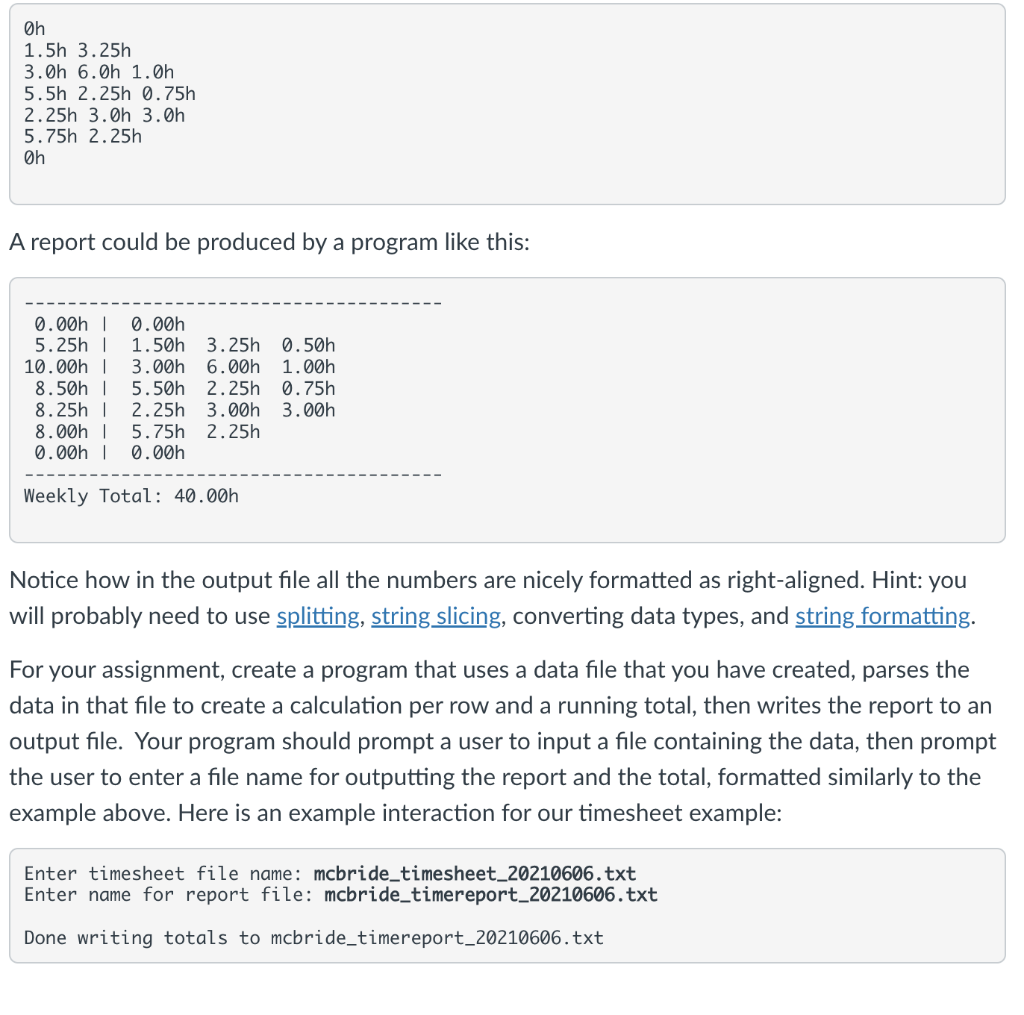The width and height of the screenshot is (1024, 1015).
Task: Open the "string slicing" hyperlink
Action: [x=436, y=616]
